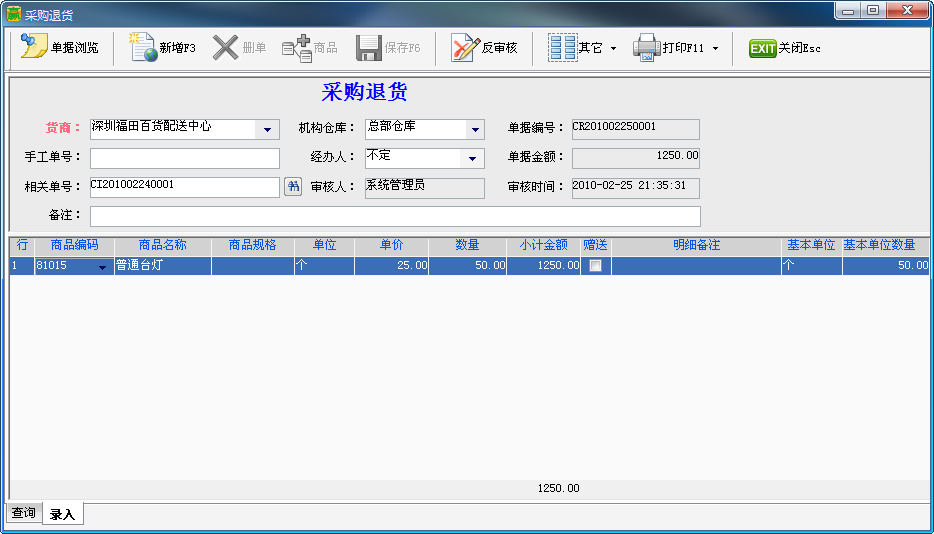Click the 反审核 un-audit icon

click(465, 48)
